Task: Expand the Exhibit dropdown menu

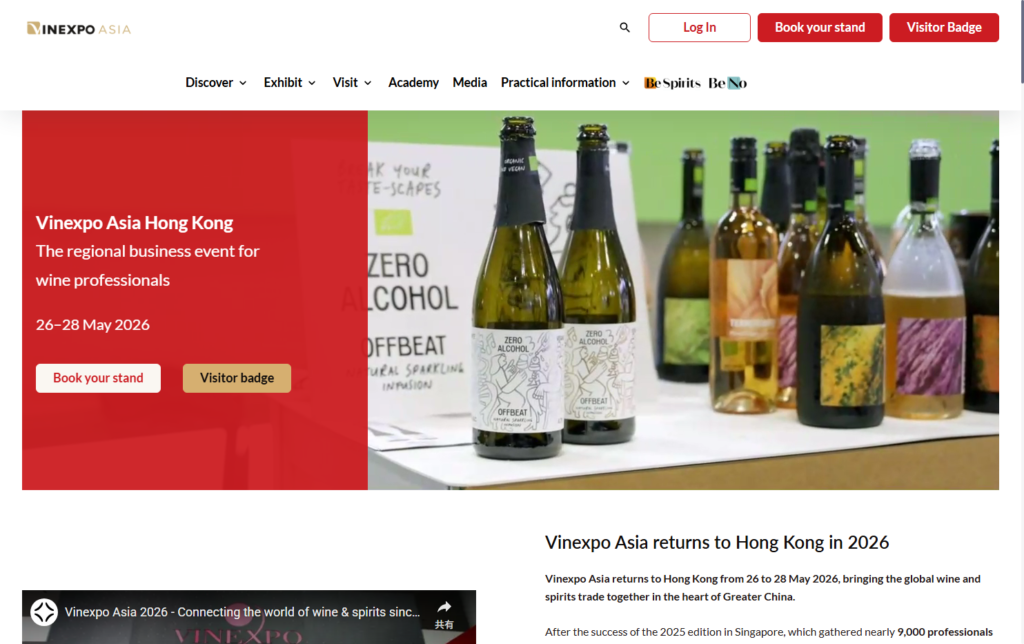Action: coord(289,83)
